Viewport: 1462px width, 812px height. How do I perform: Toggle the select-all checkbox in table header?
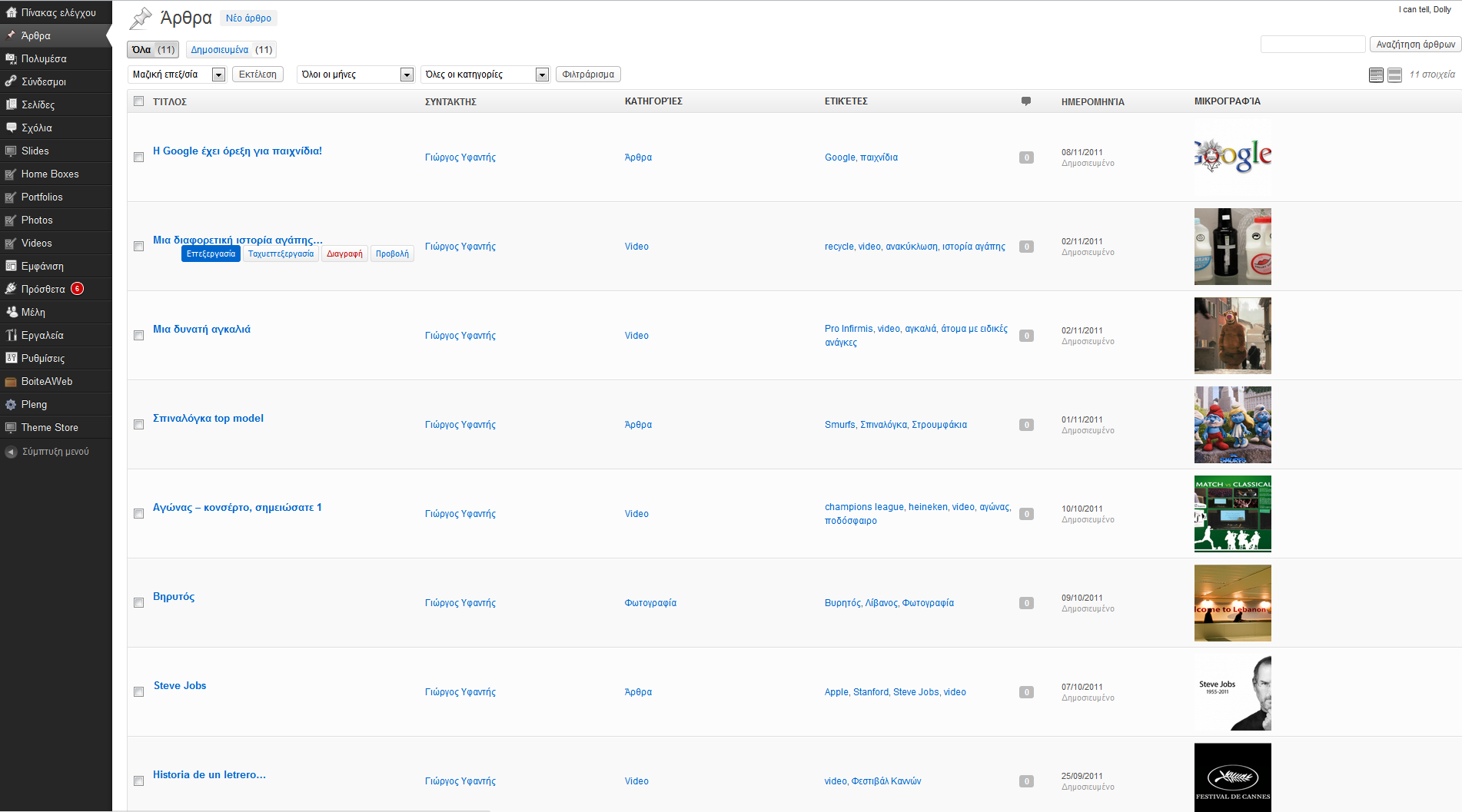tap(139, 101)
